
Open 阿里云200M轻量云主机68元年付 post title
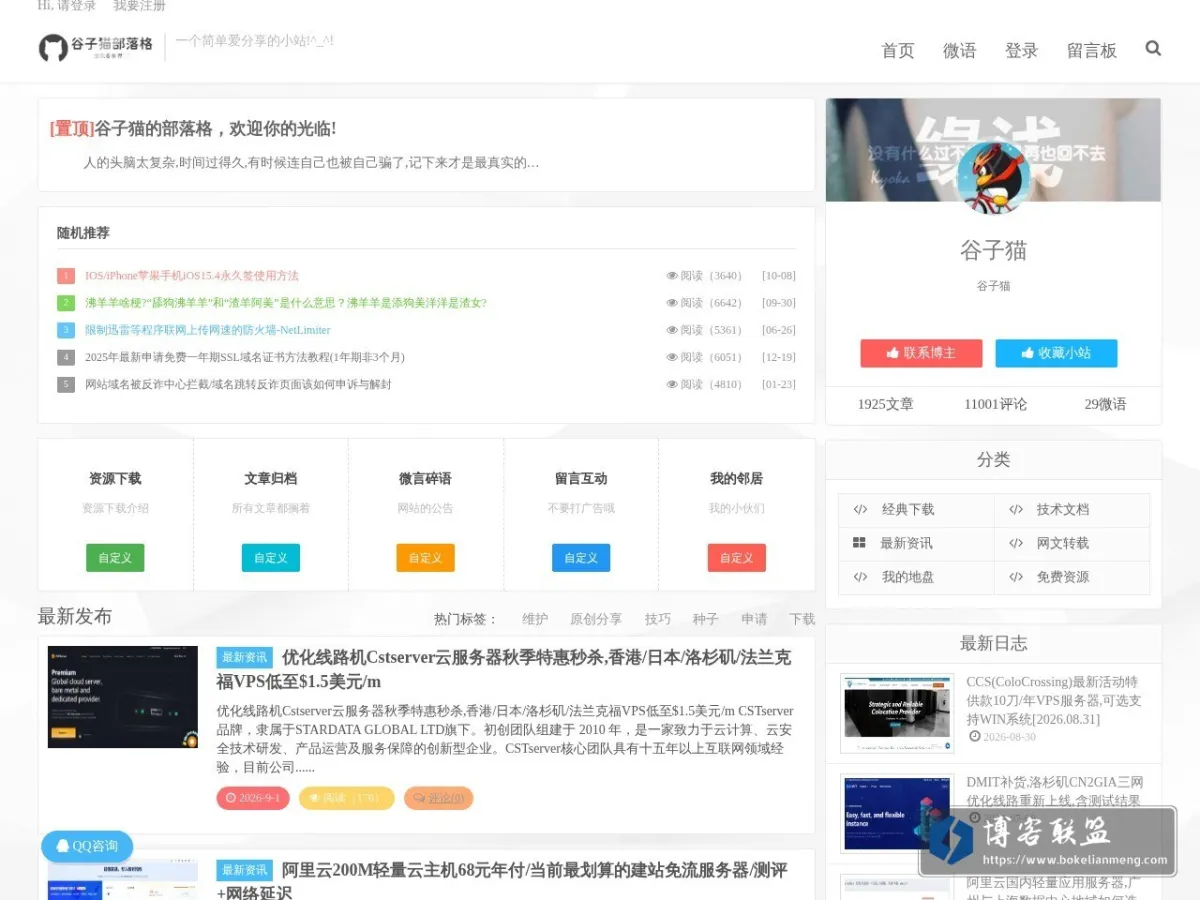502,881
